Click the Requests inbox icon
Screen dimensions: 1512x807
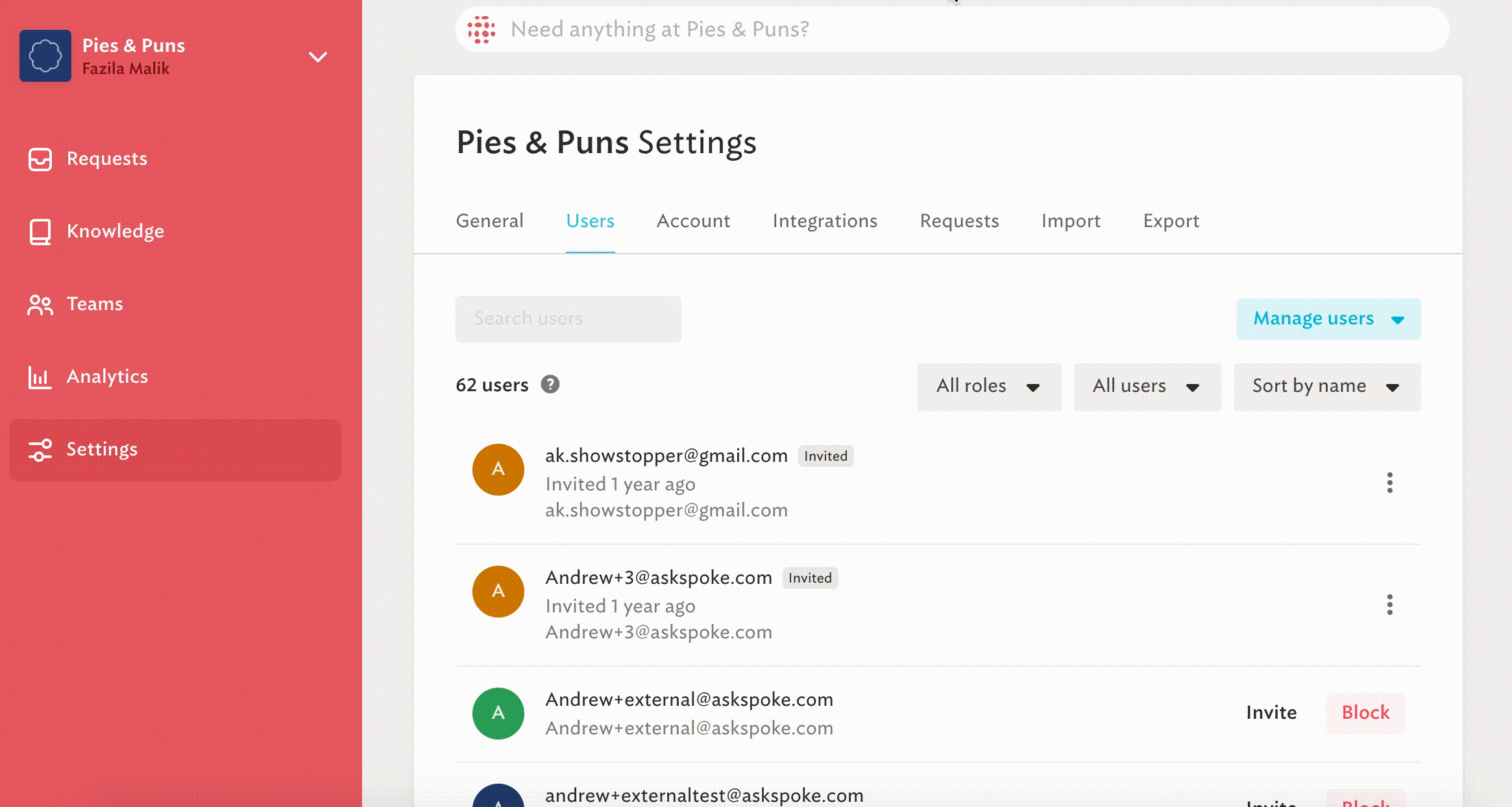click(40, 159)
